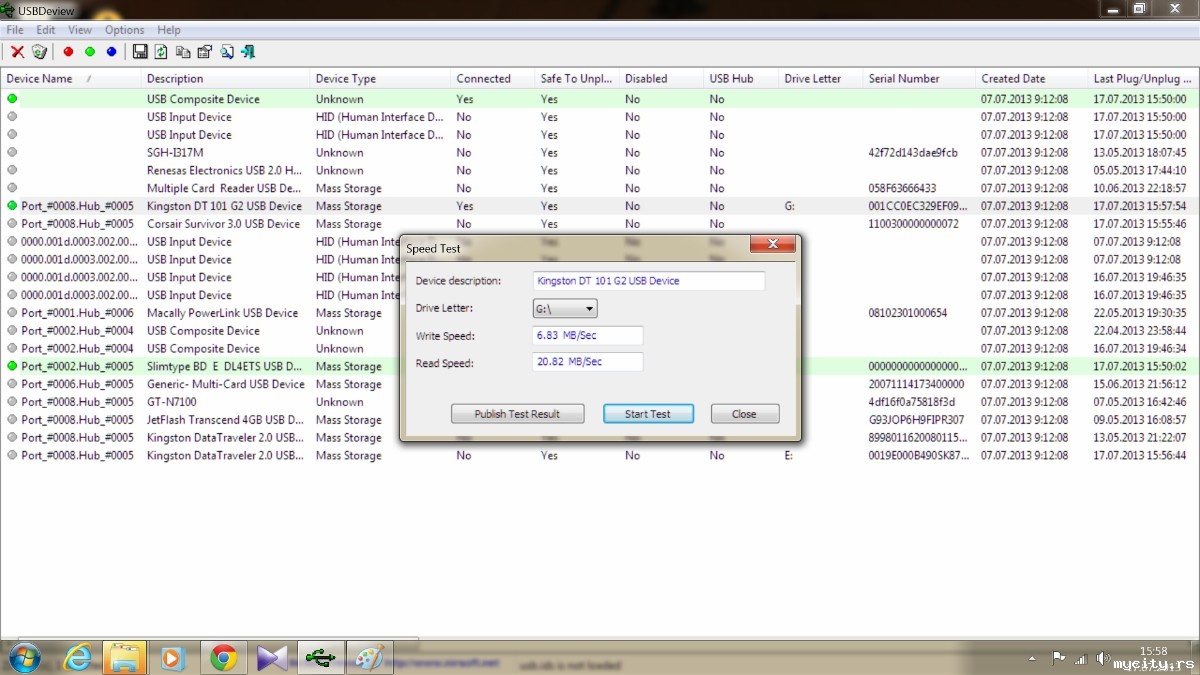Click the Read Speed value field
This screenshot has height=675, width=1200.
click(x=587, y=362)
